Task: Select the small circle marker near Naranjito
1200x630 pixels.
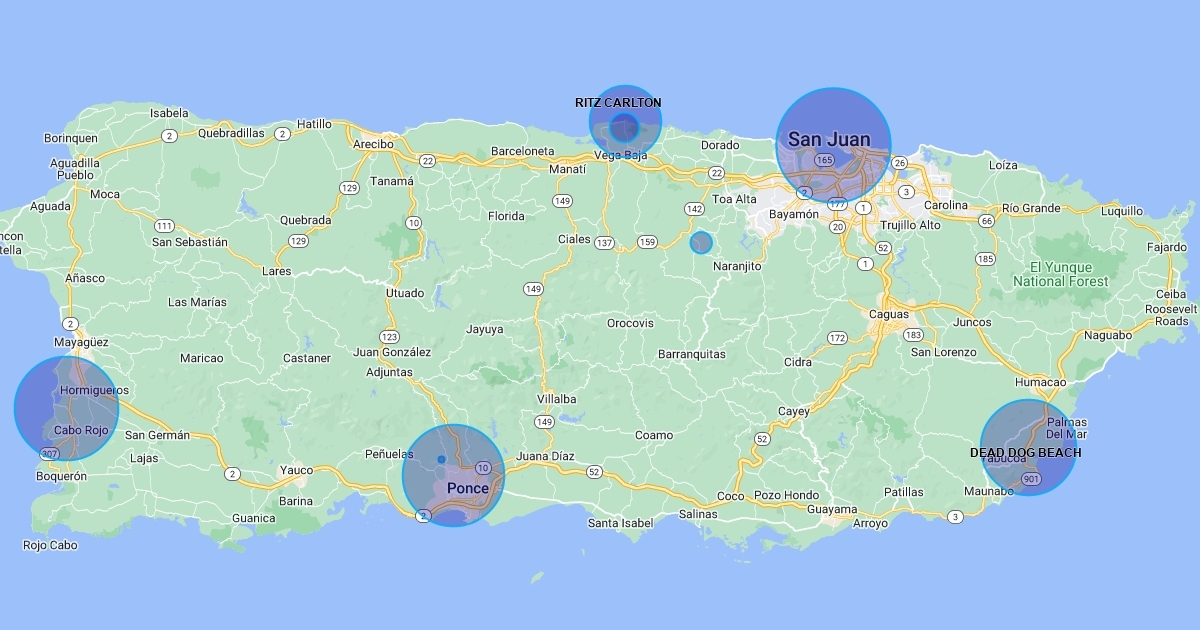Action: pos(702,242)
